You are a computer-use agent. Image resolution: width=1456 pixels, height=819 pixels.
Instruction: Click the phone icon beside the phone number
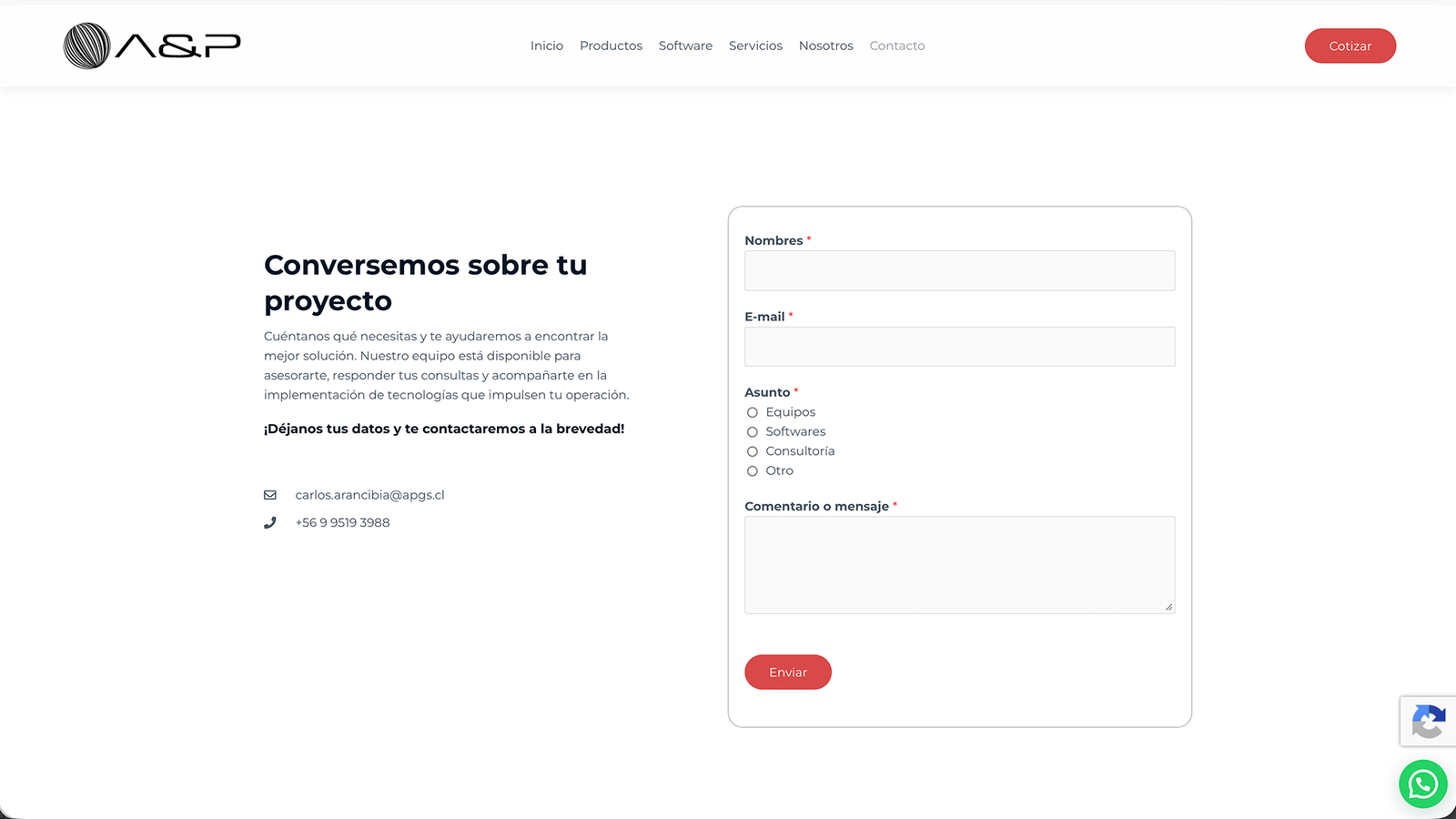(x=270, y=522)
